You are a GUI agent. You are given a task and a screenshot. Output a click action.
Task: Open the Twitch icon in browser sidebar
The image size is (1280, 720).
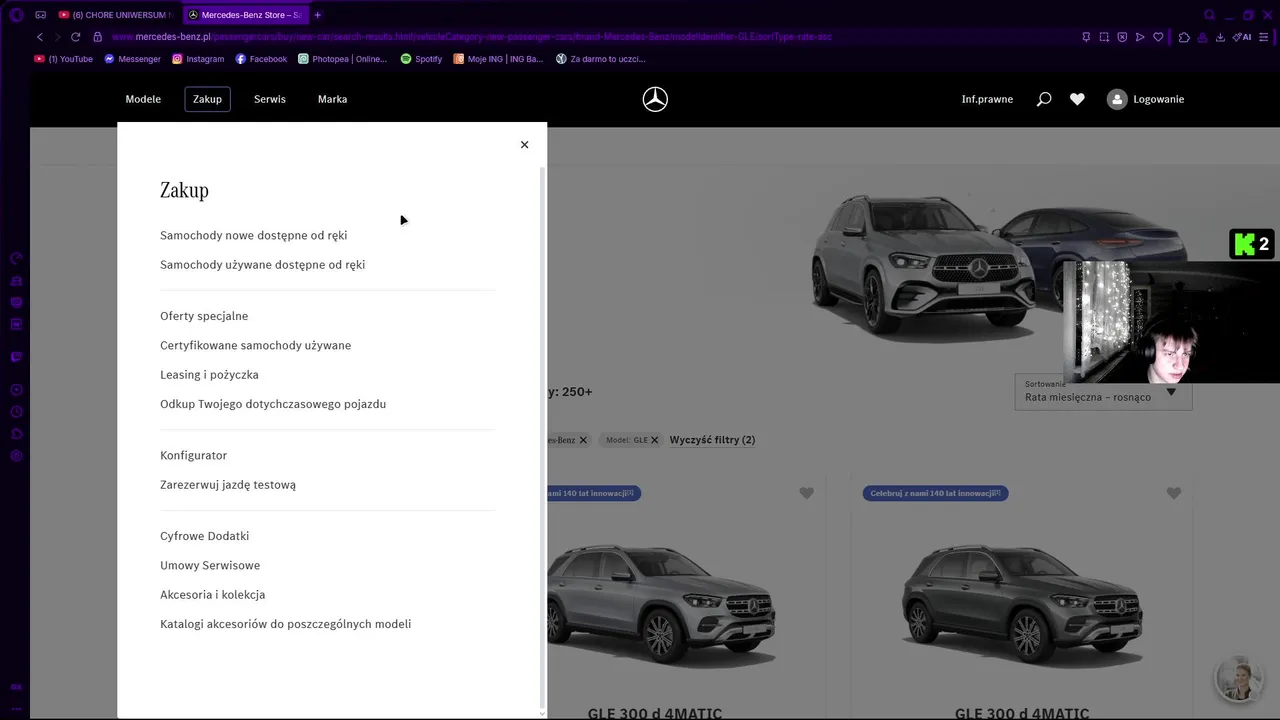coord(16,357)
